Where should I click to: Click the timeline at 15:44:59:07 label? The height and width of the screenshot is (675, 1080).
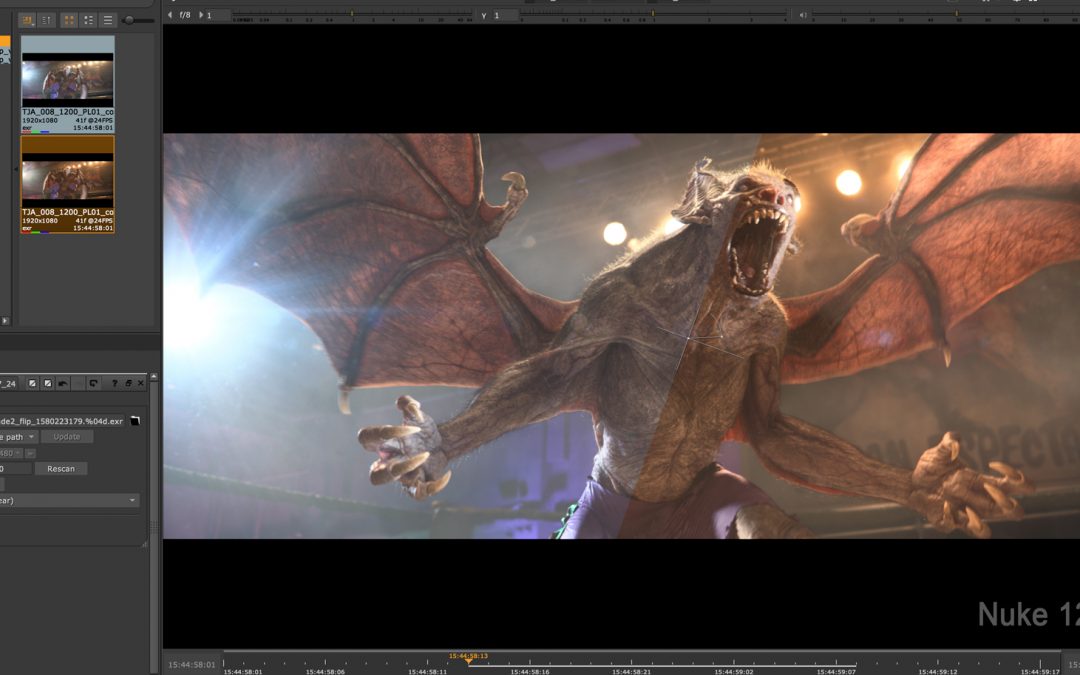[836, 672]
